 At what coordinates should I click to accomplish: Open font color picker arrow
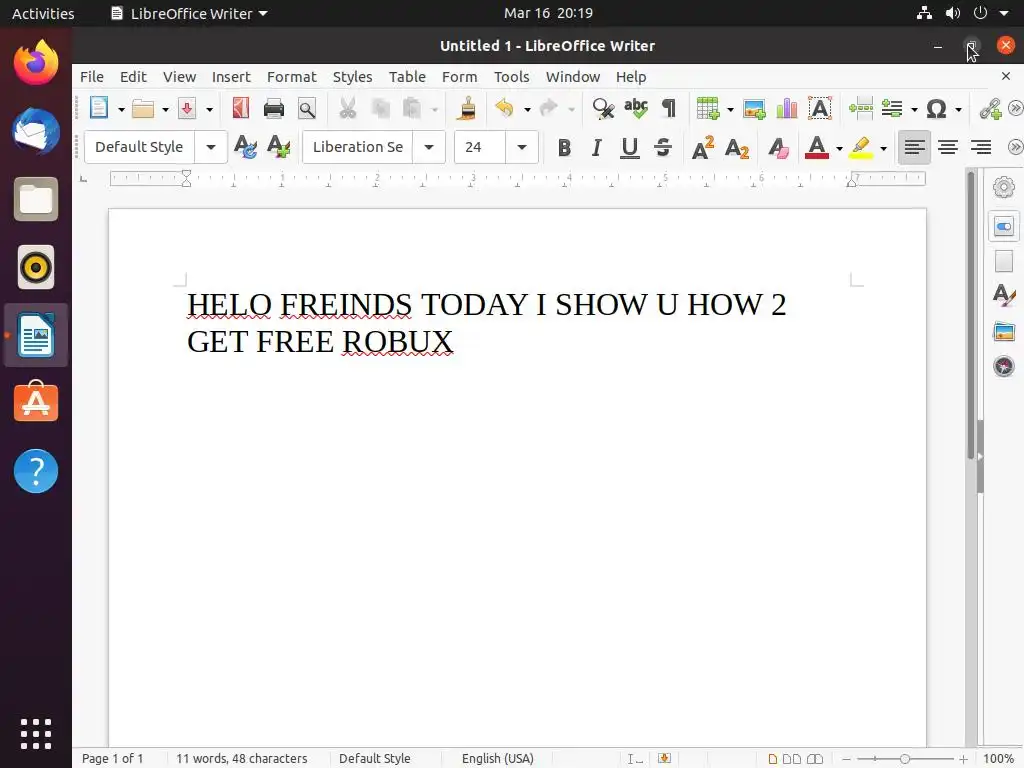click(839, 149)
